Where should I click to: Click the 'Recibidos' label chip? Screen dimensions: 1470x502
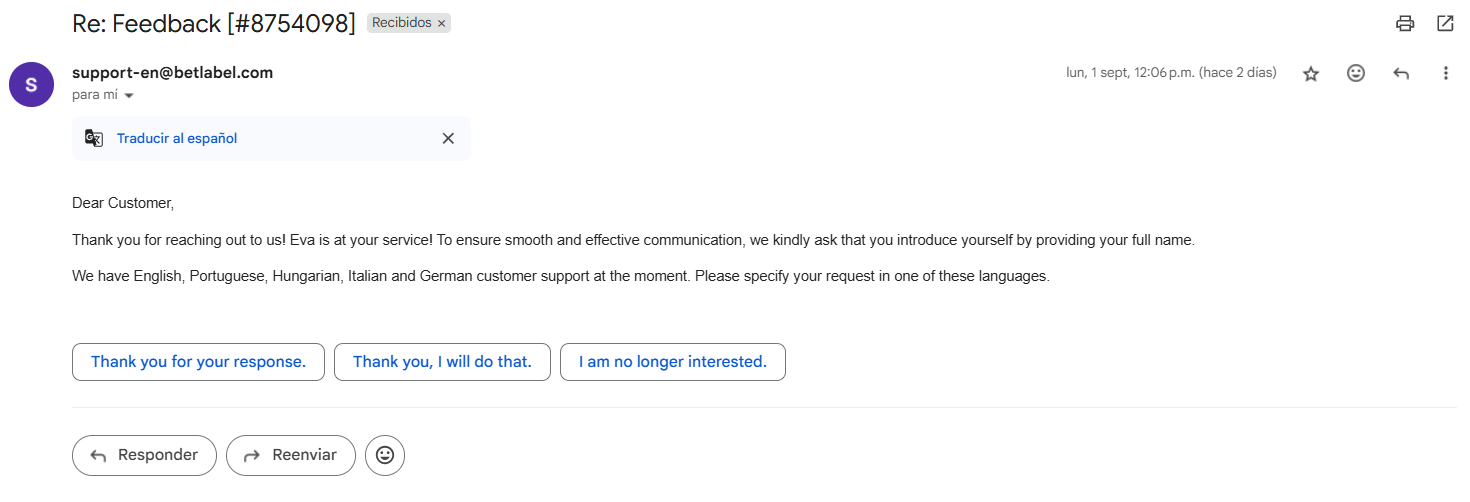point(401,23)
